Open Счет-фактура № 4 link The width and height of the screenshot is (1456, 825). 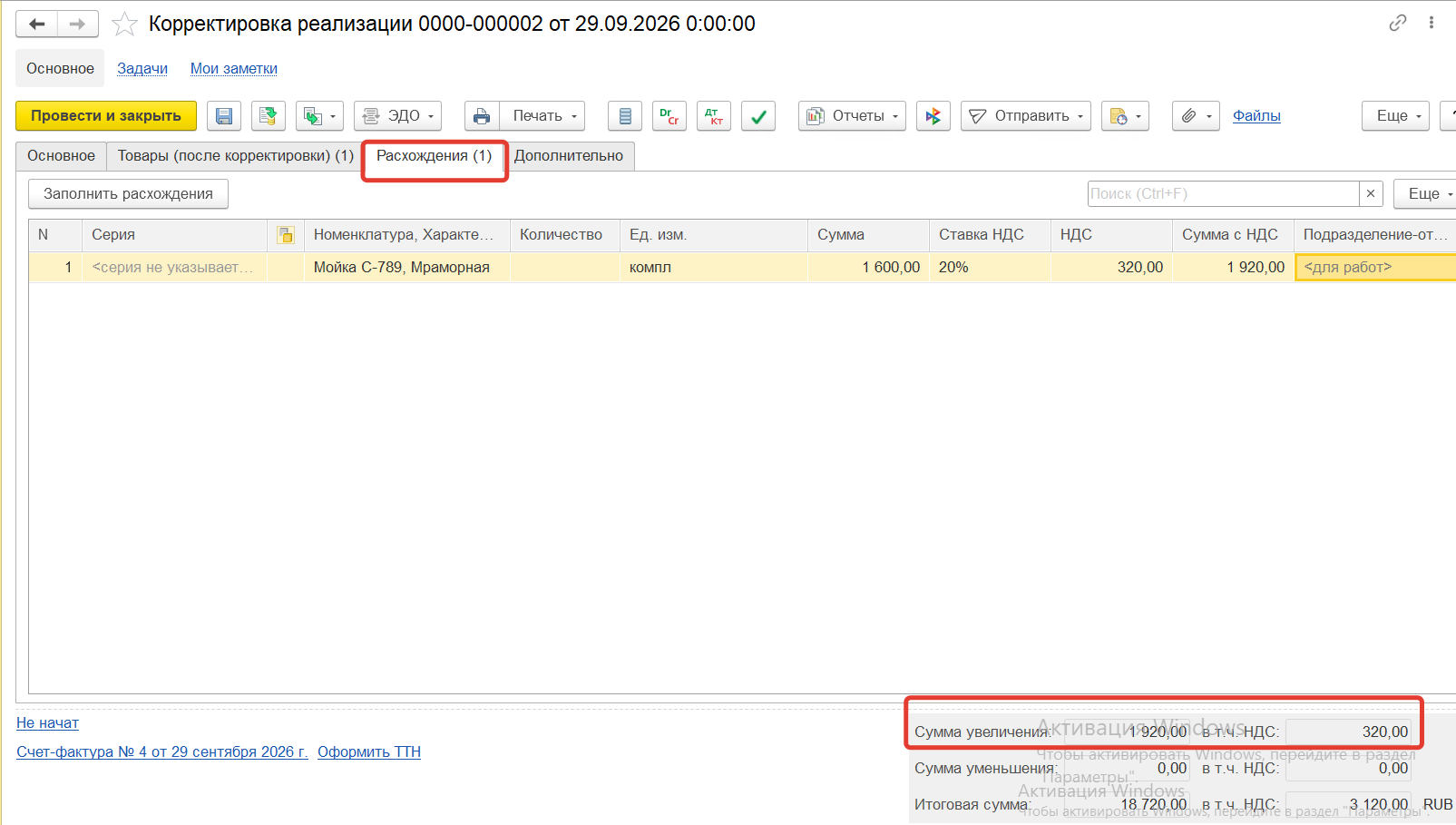coord(162,752)
